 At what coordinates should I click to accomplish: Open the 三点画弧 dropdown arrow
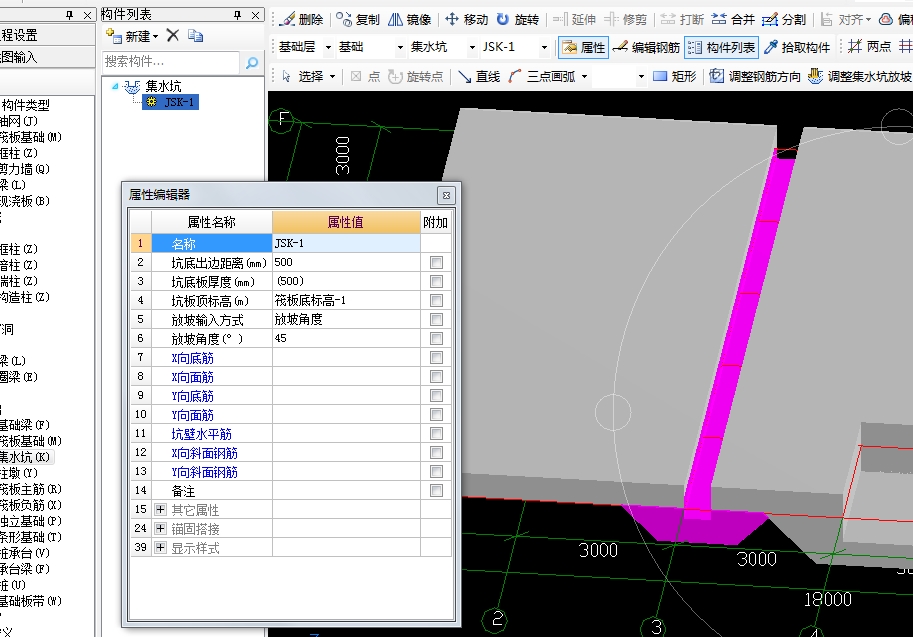tap(584, 76)
